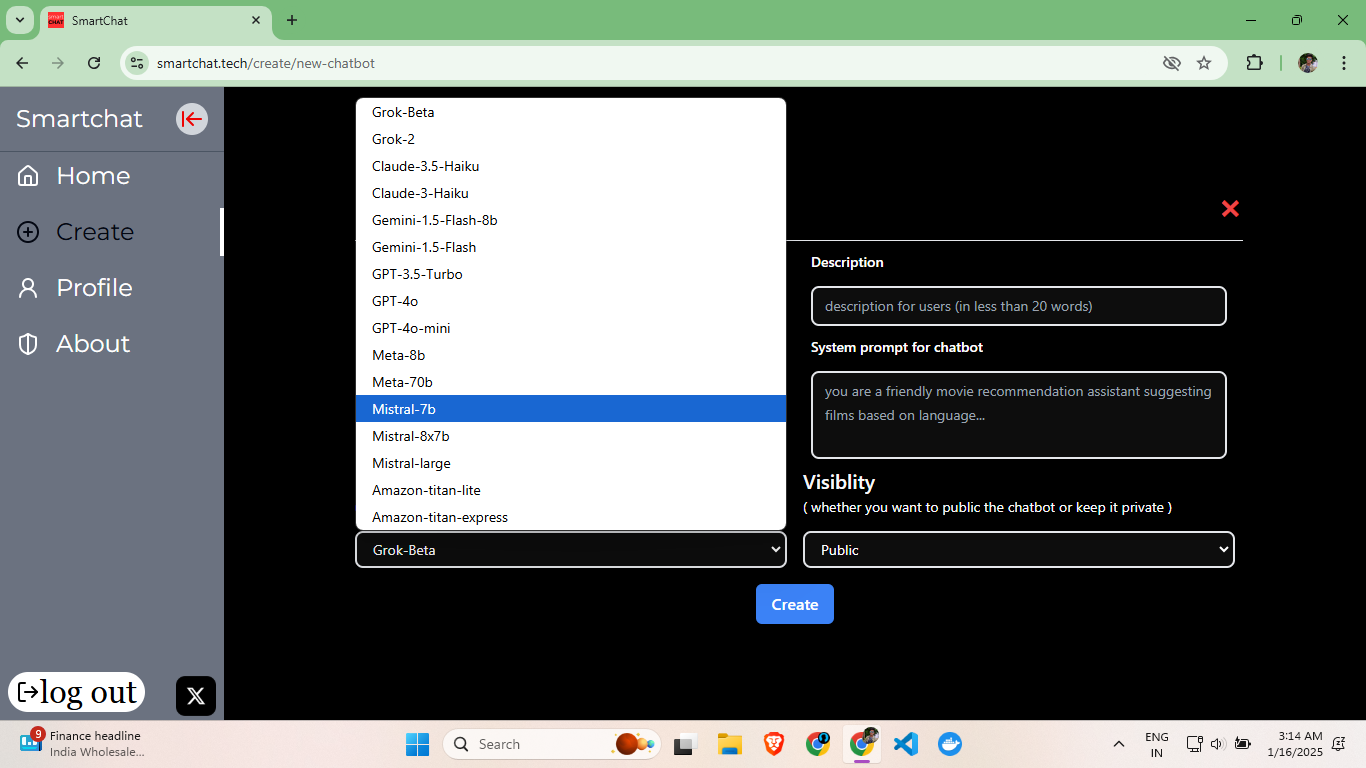Viewport: 1366px width, 768px height.
Task: Open Visibility dropdown set to Public
Action: [x=1019, y=550]
